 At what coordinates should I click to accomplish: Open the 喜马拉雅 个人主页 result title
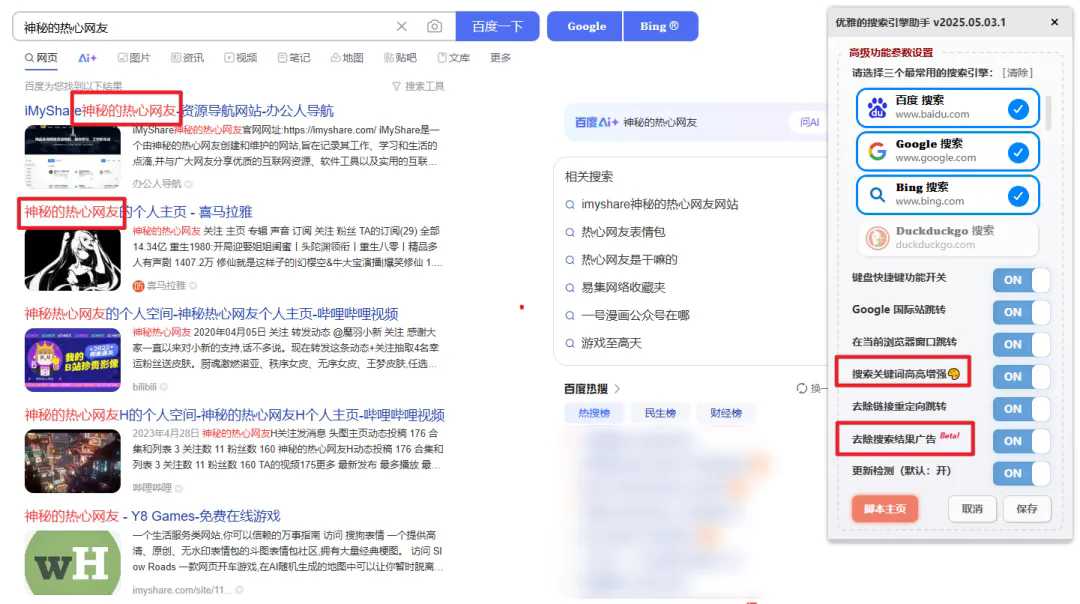138,212
